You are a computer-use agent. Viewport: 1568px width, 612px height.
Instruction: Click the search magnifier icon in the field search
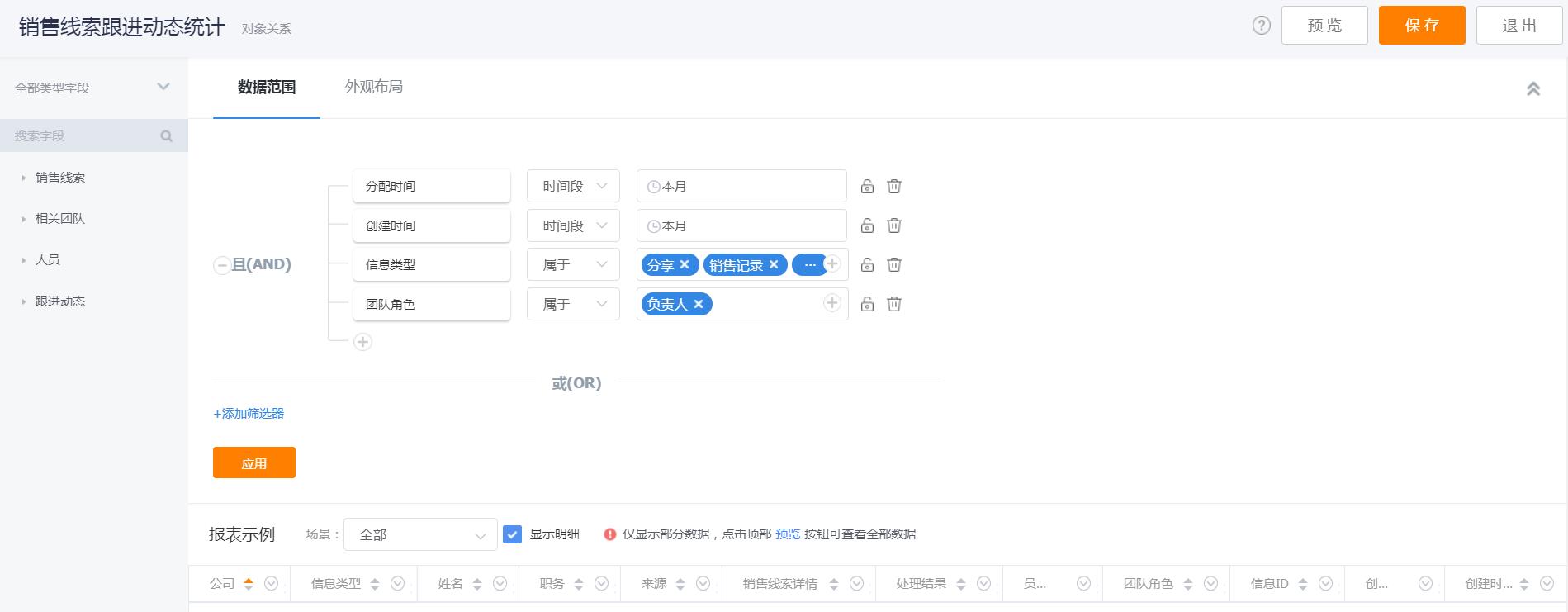click(x=167, y=136)
